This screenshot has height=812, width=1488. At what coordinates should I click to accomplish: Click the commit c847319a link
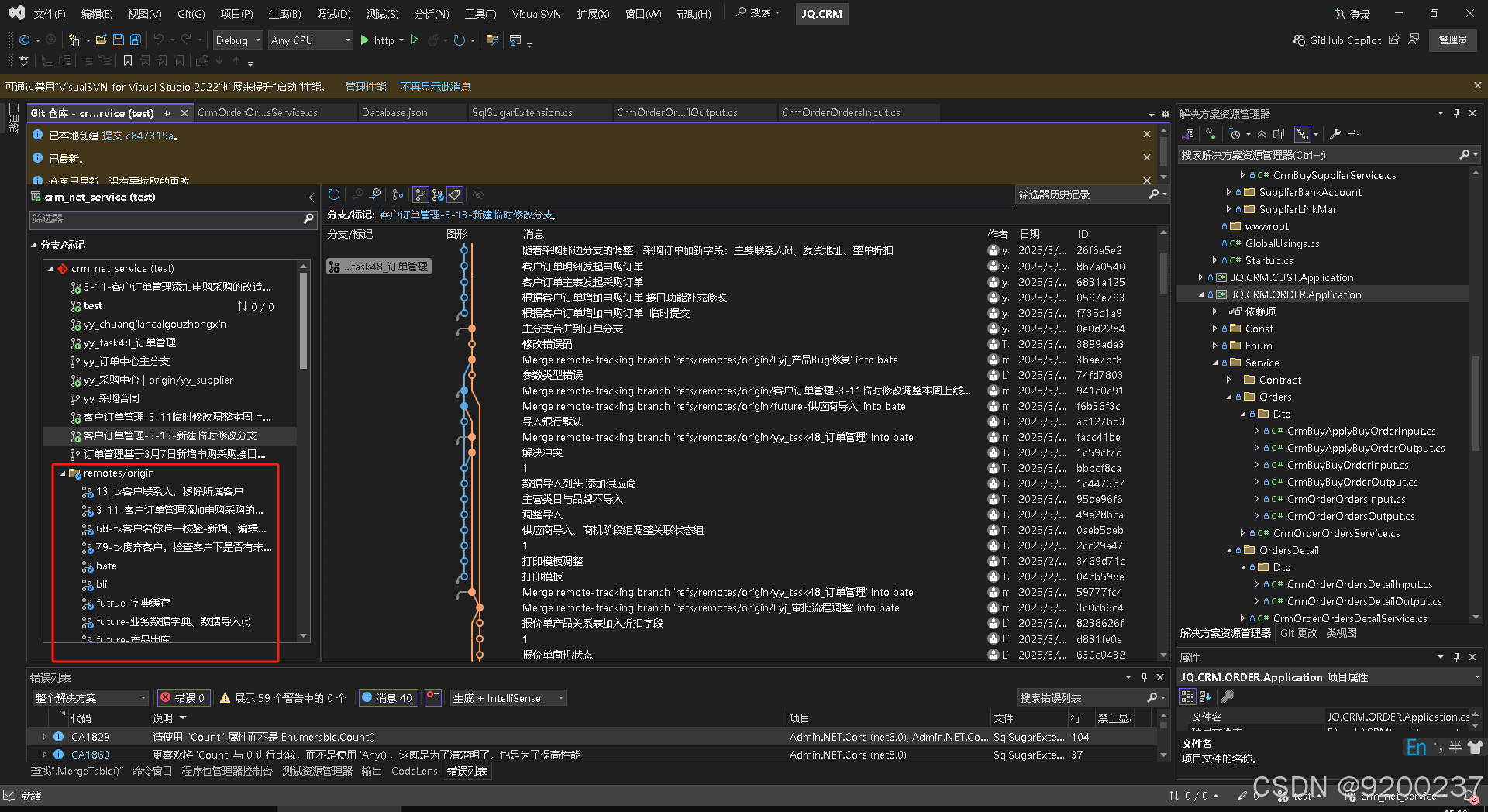pos(138,136)
